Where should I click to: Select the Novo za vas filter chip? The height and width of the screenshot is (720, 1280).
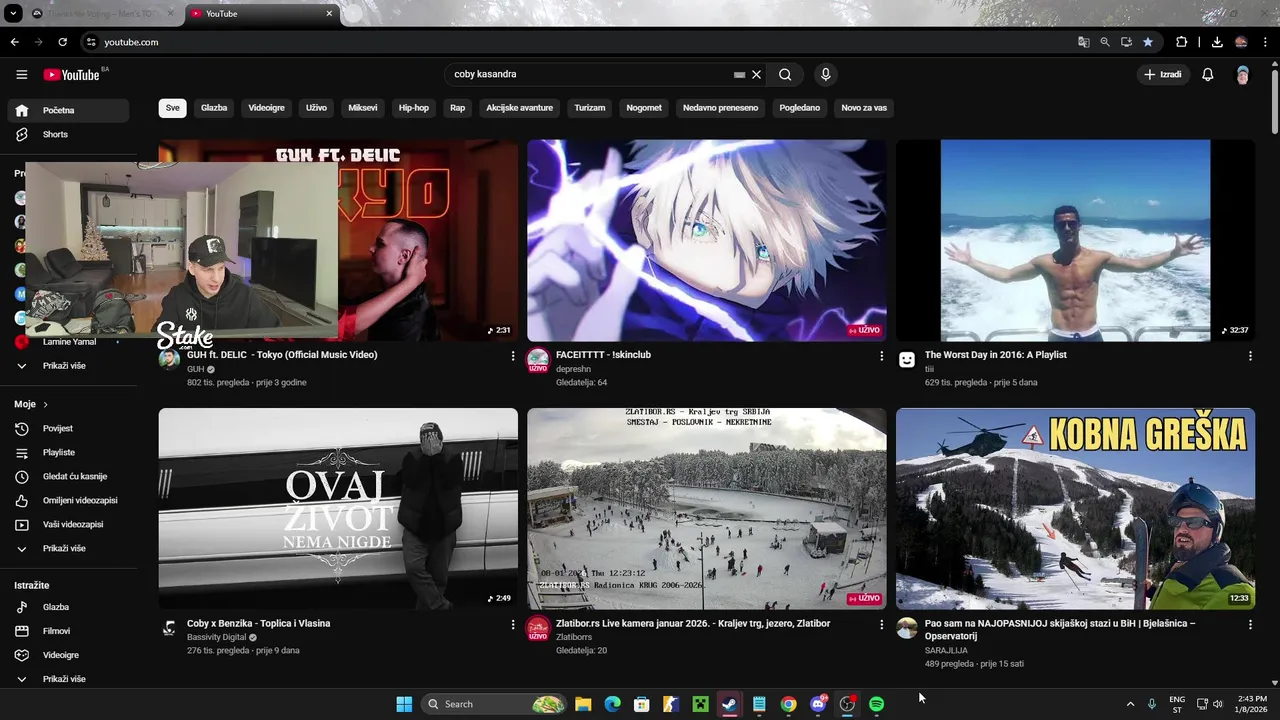[x=864, y=108]
